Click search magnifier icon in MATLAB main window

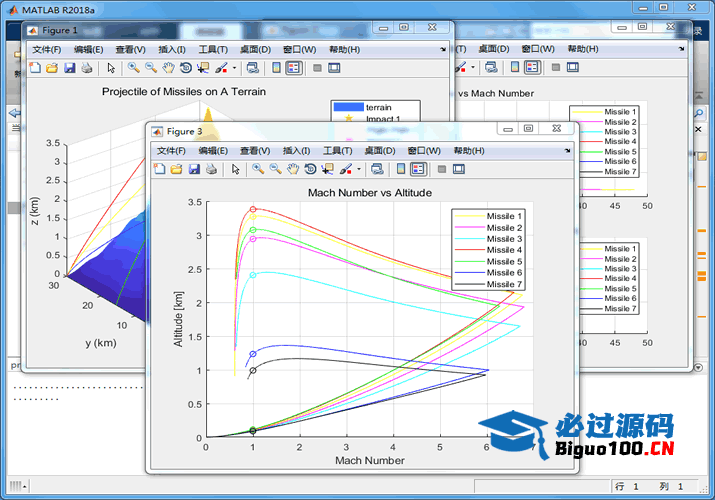pos(699,113)
